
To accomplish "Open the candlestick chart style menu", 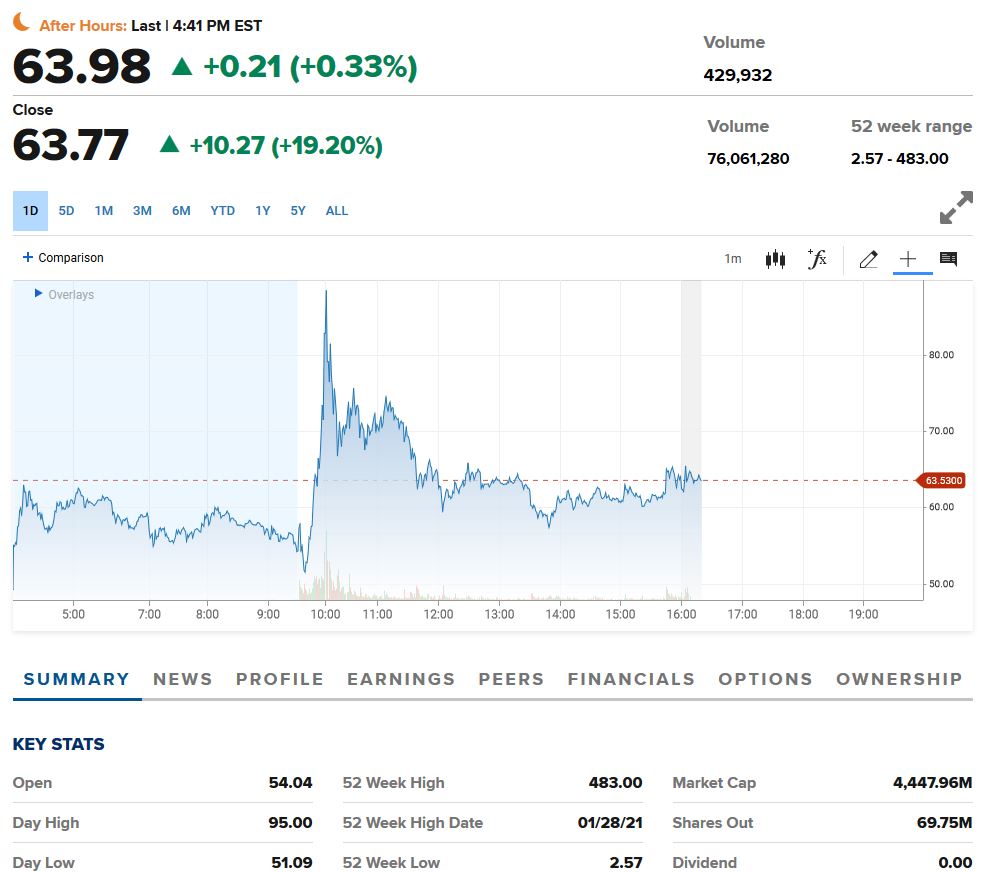I will pyautogui.click(x=775, y=259).
